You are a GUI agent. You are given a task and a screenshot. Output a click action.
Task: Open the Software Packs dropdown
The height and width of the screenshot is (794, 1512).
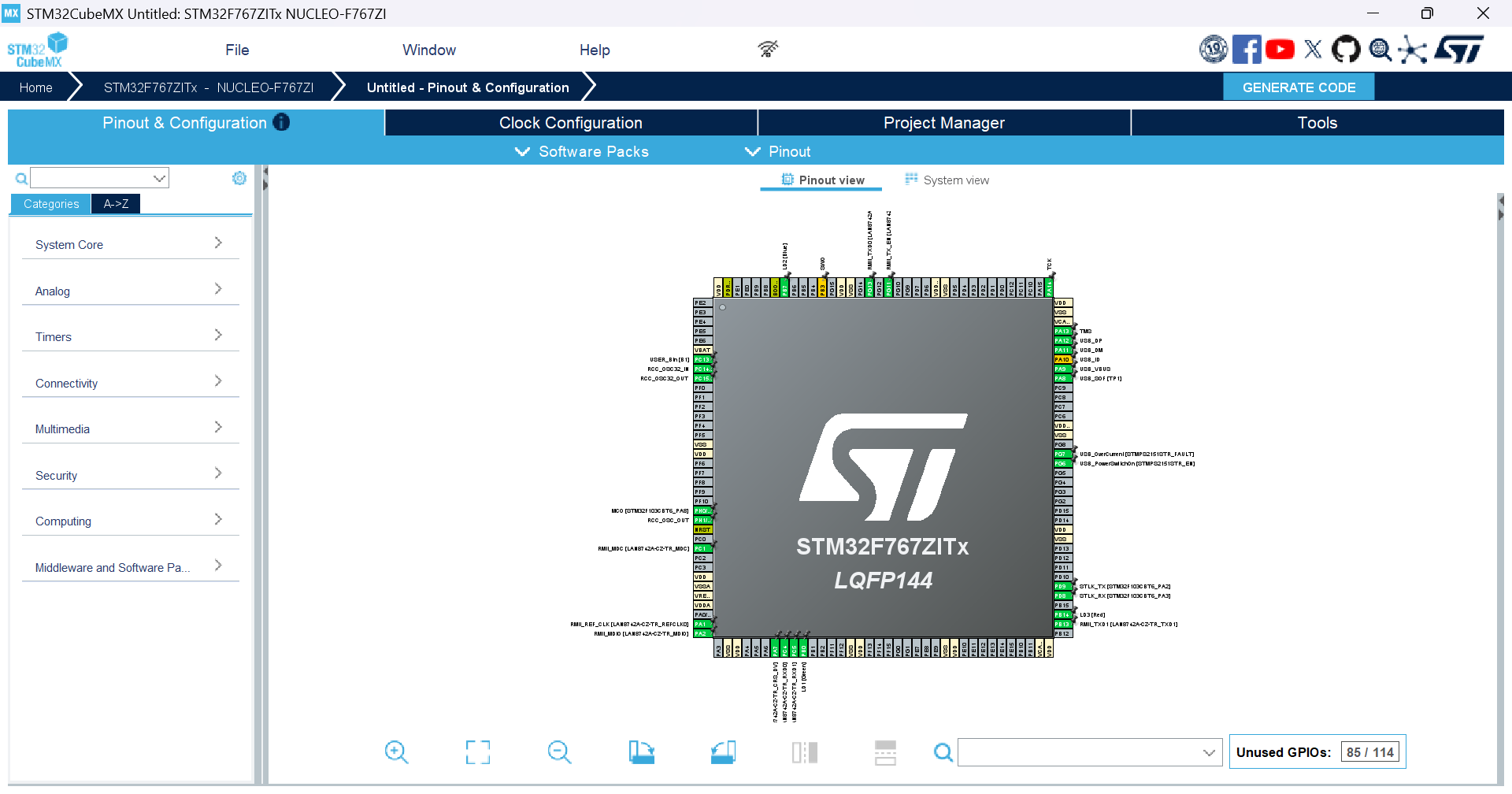point(582,151)
